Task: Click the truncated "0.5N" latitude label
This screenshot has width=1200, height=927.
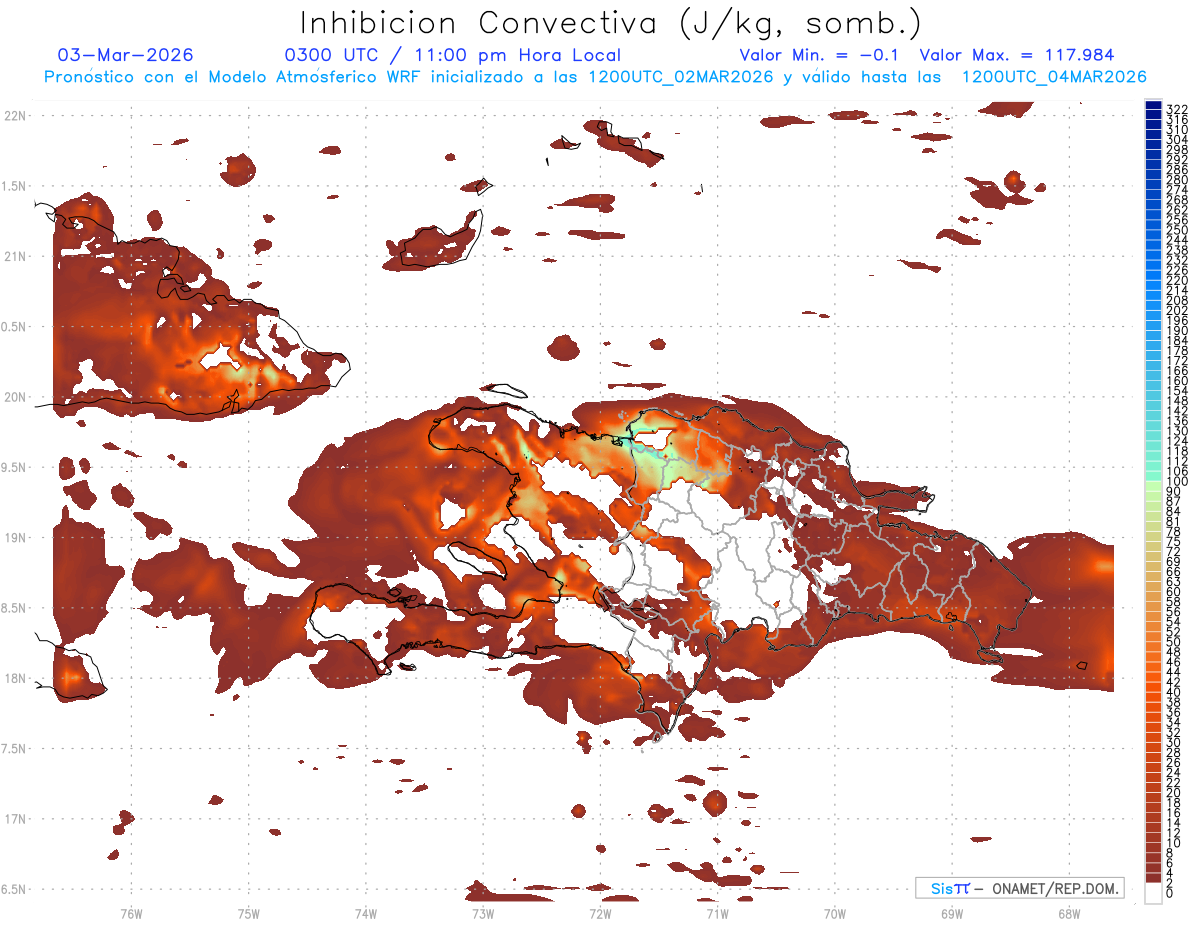Action: pyautogui.click(x=15, y=327)
